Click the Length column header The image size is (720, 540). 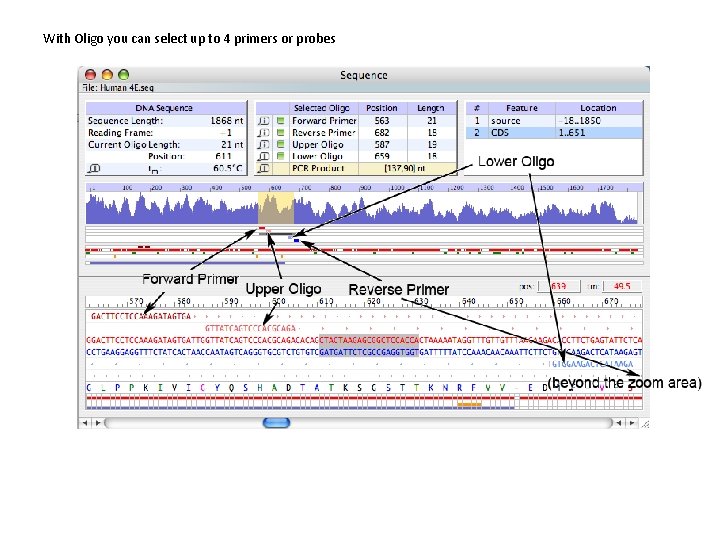click(x=431, y=108)
